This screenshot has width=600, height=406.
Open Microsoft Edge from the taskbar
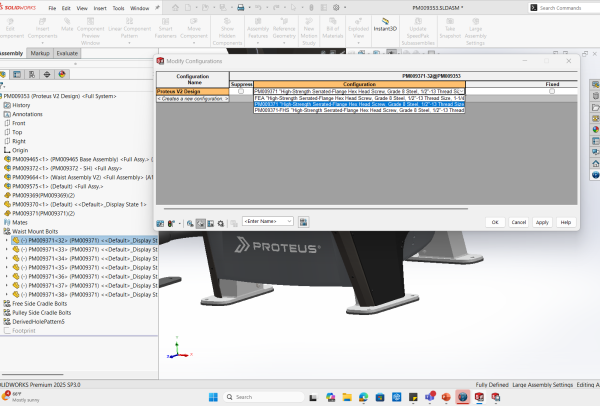point(364,397)
